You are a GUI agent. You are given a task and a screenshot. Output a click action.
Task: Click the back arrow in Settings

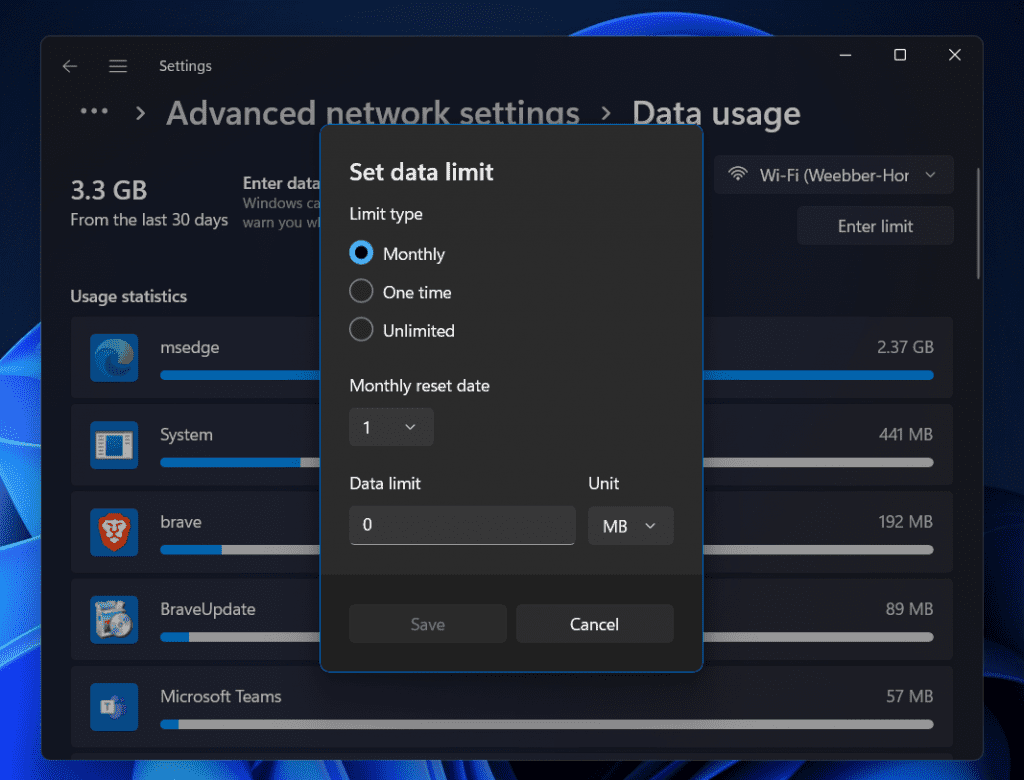coord(69,65)
